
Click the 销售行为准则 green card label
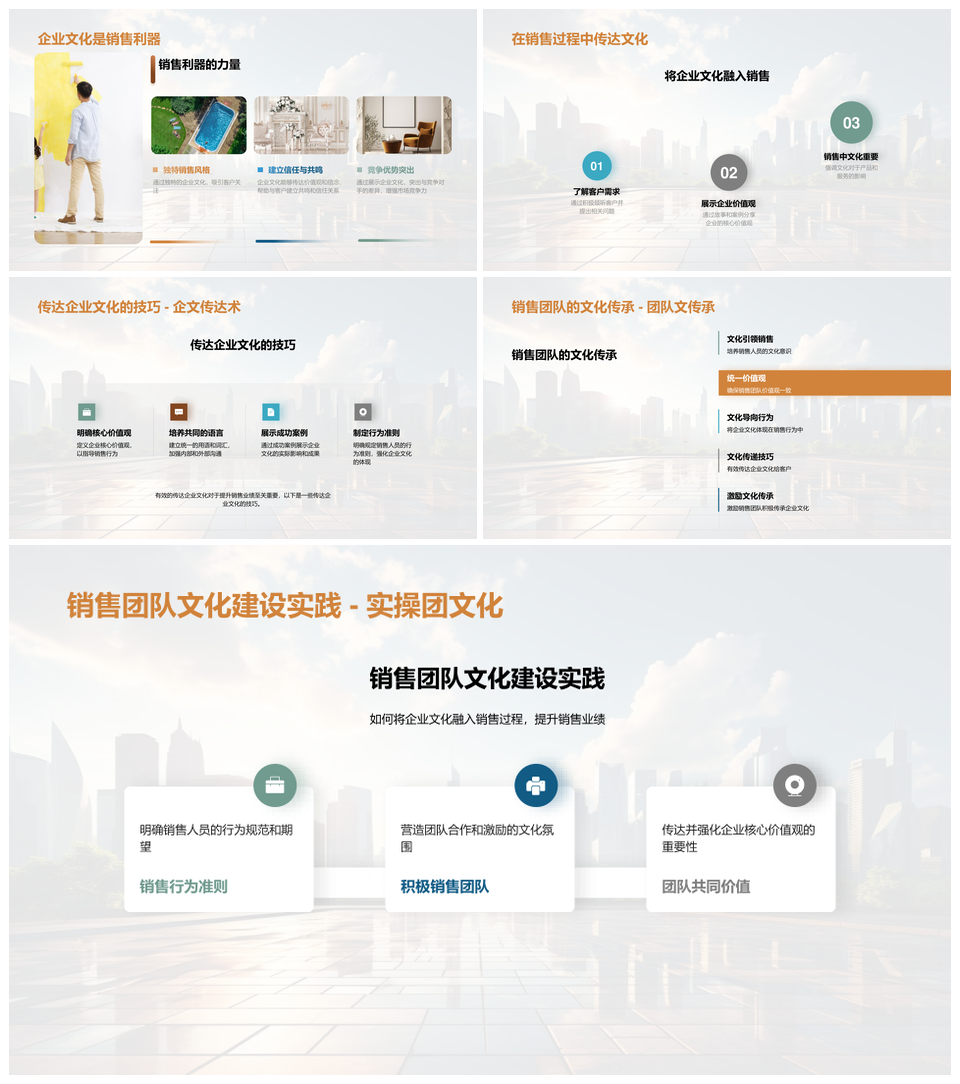click(x=184, y=886)
